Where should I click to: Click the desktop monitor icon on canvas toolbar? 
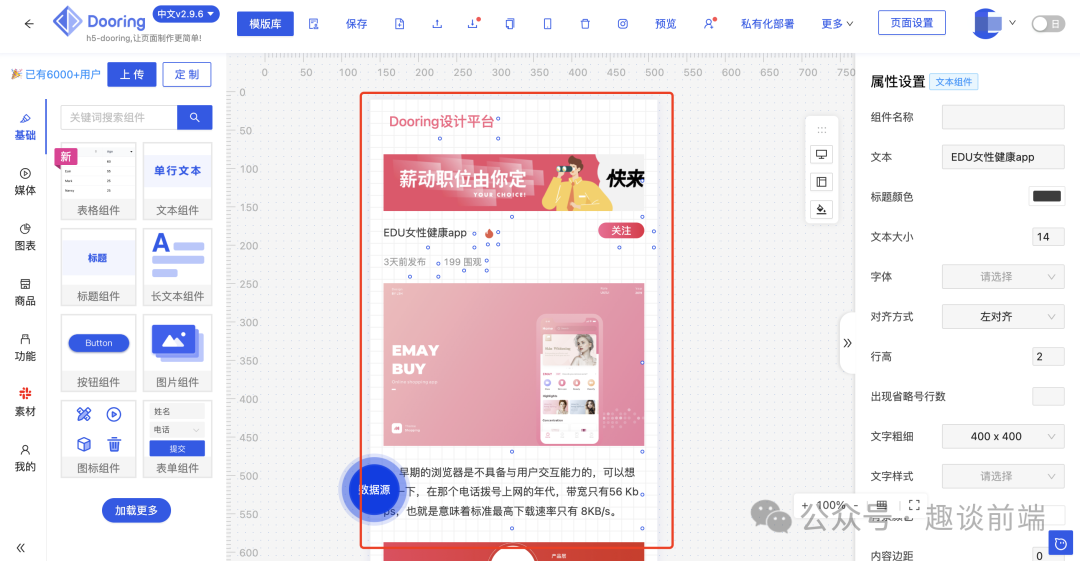coord(821,154)
